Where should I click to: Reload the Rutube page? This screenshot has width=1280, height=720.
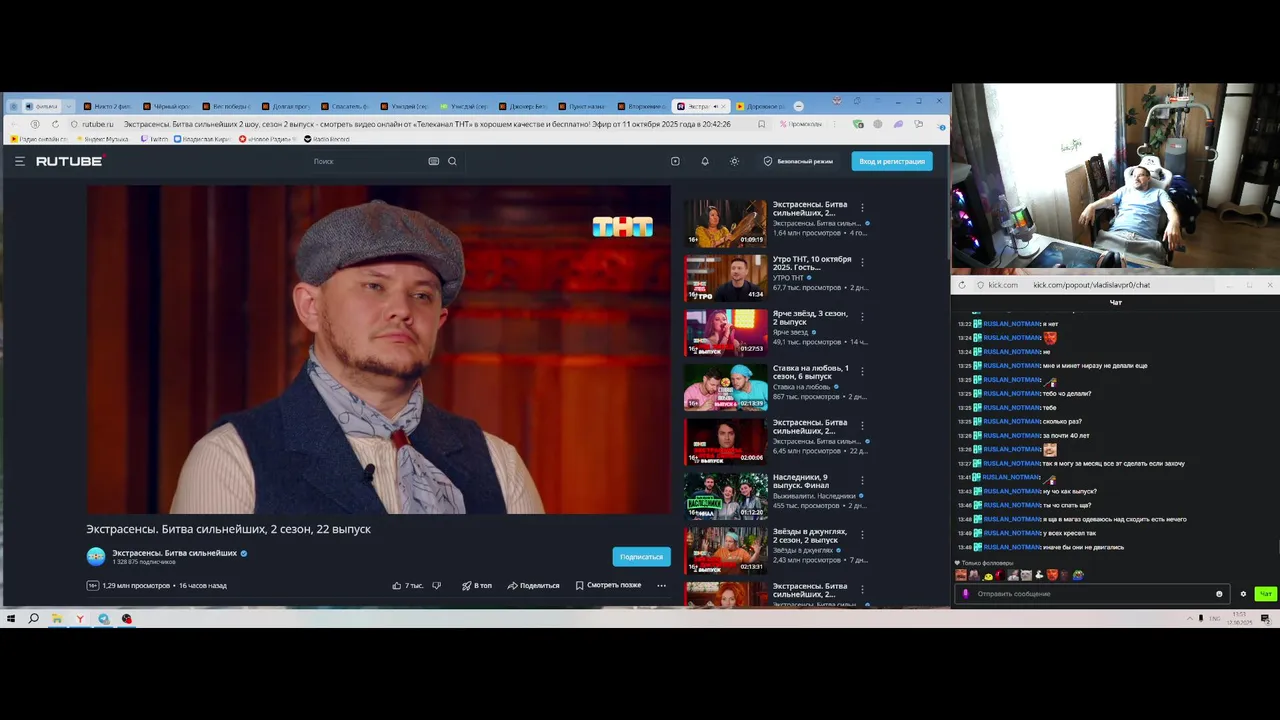(55, 124)
